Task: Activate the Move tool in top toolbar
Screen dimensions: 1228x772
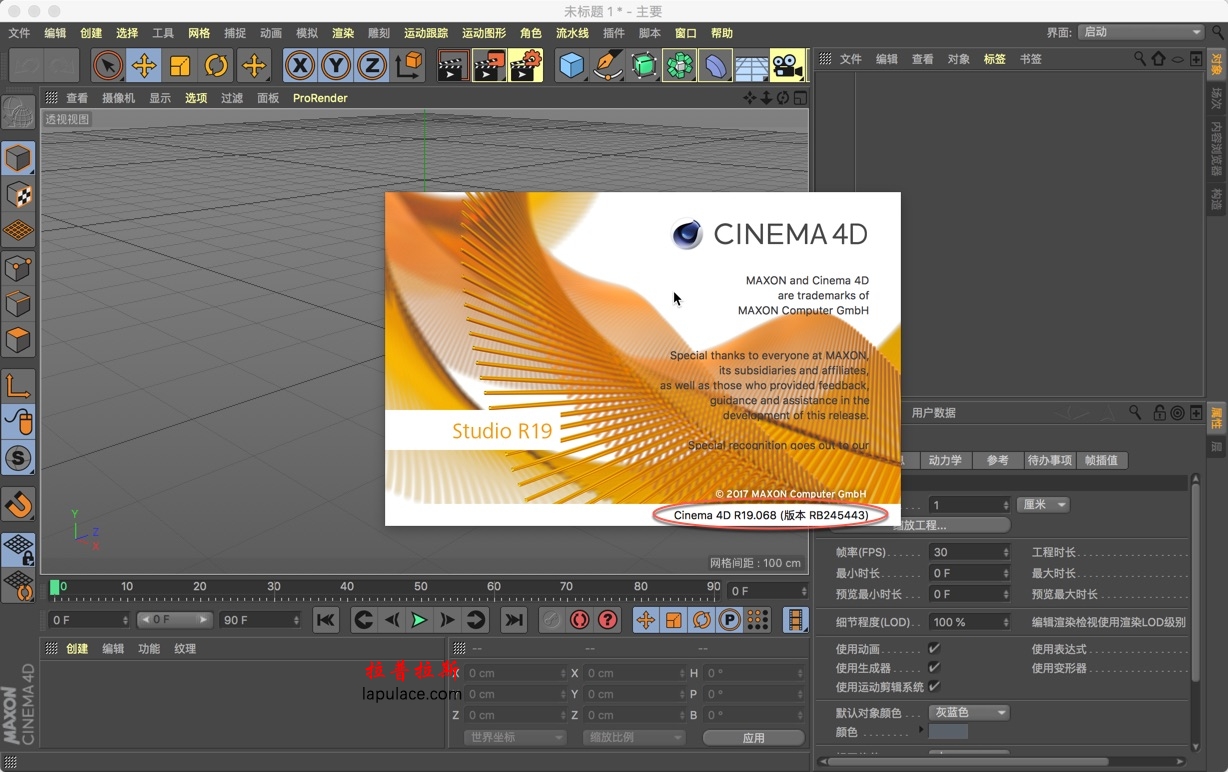Action: (144, 66)
